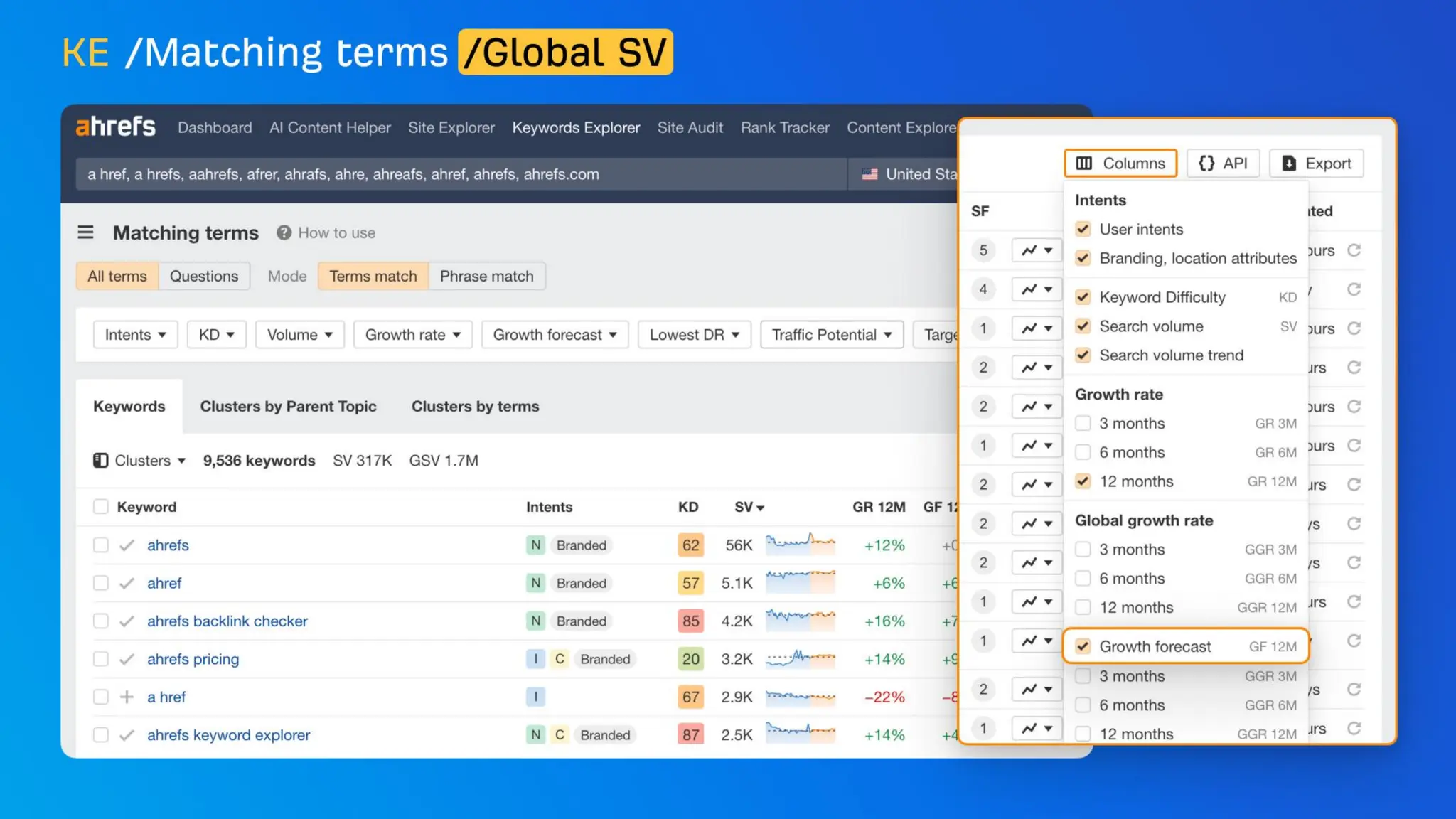The width and height of the screenshot is (1456, 819).
Task: Click the Clusters panel icon
Action: [x=101, y=461]
